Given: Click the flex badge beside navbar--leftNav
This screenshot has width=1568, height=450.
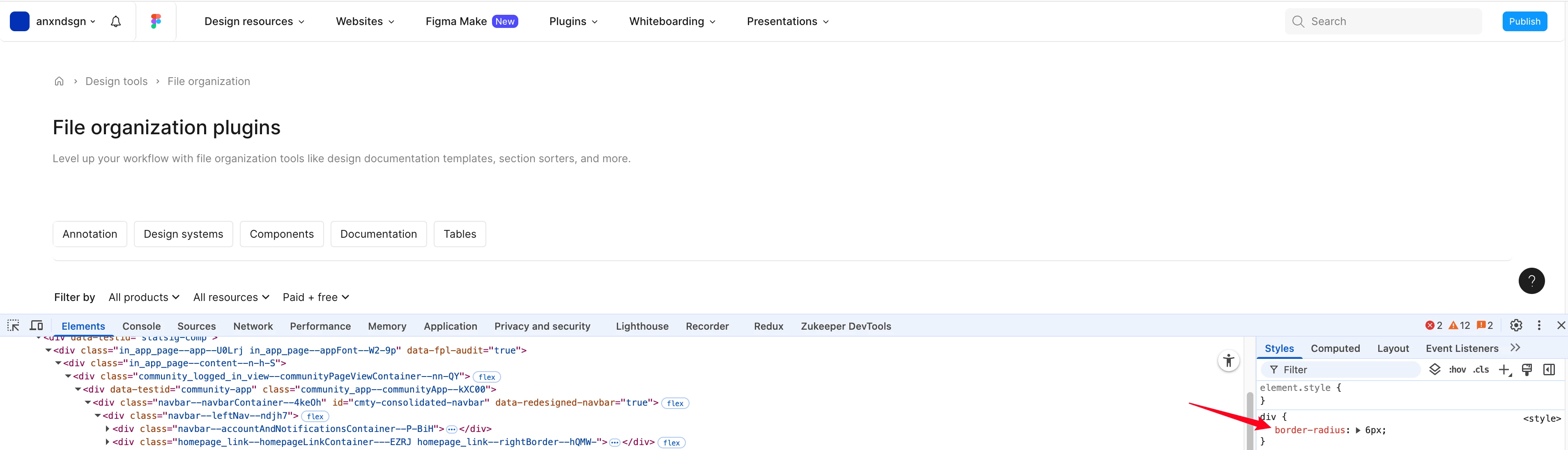Looking at the screenshot, I should [x=315, y=416].
